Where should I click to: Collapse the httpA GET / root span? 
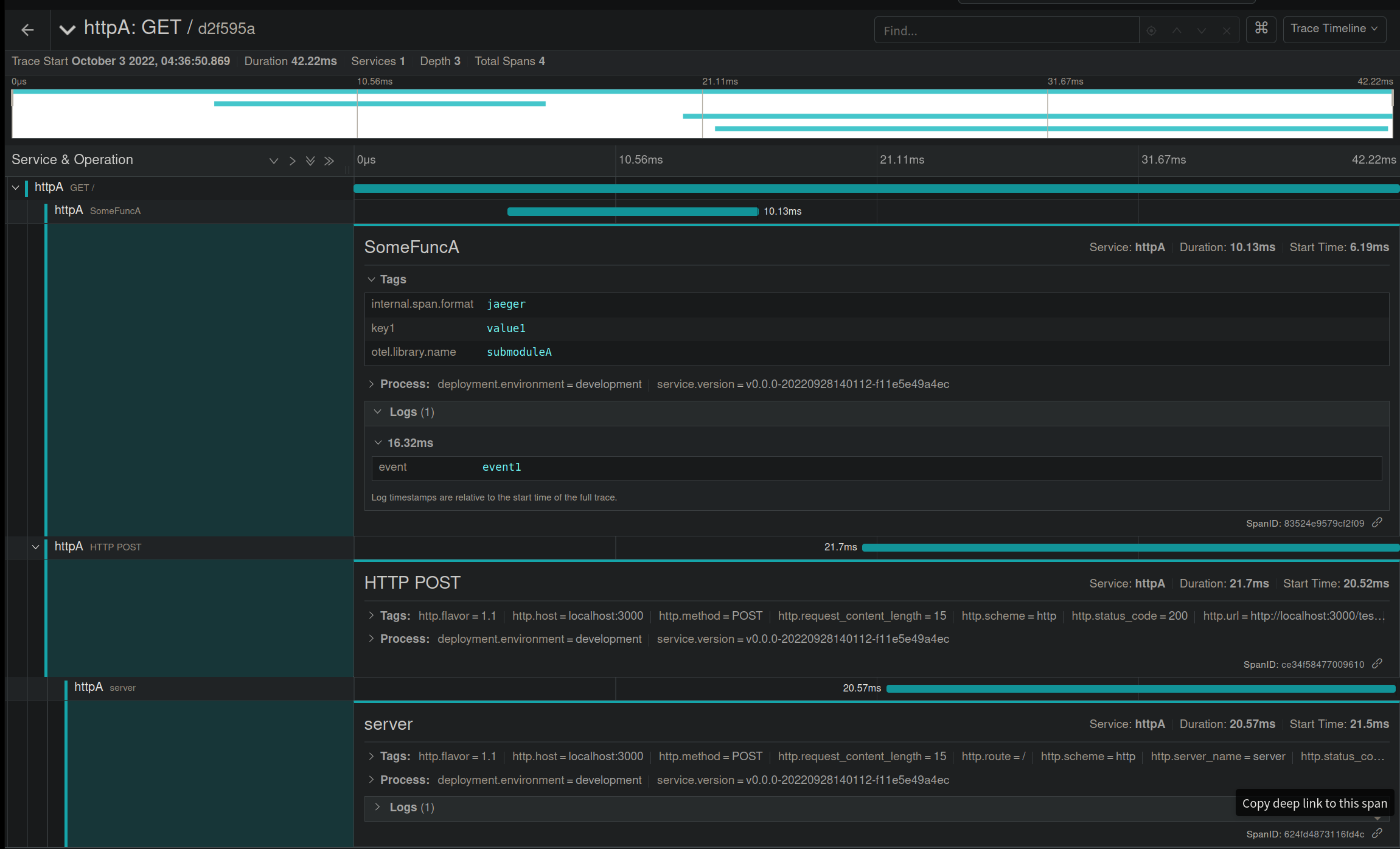coord(15,187)
